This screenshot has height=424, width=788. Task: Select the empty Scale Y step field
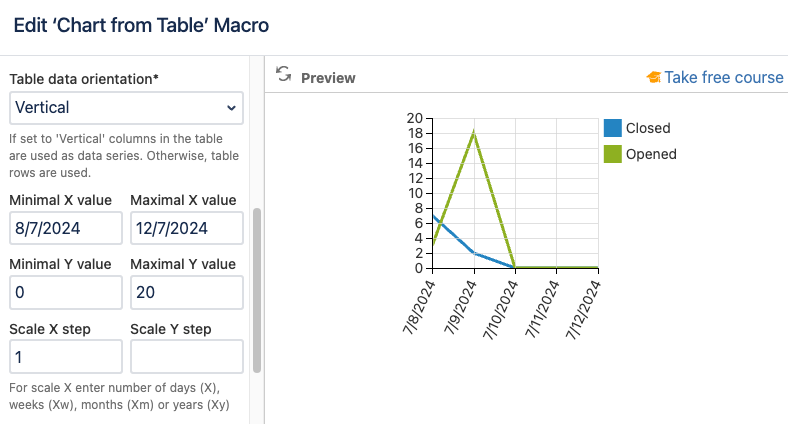(x=187, y=356)
